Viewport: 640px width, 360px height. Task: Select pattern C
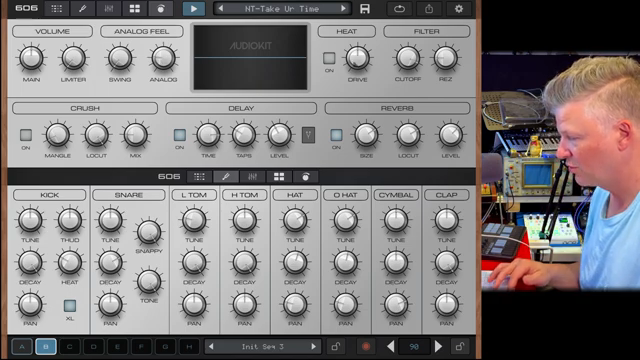click(x=69, y=347)
